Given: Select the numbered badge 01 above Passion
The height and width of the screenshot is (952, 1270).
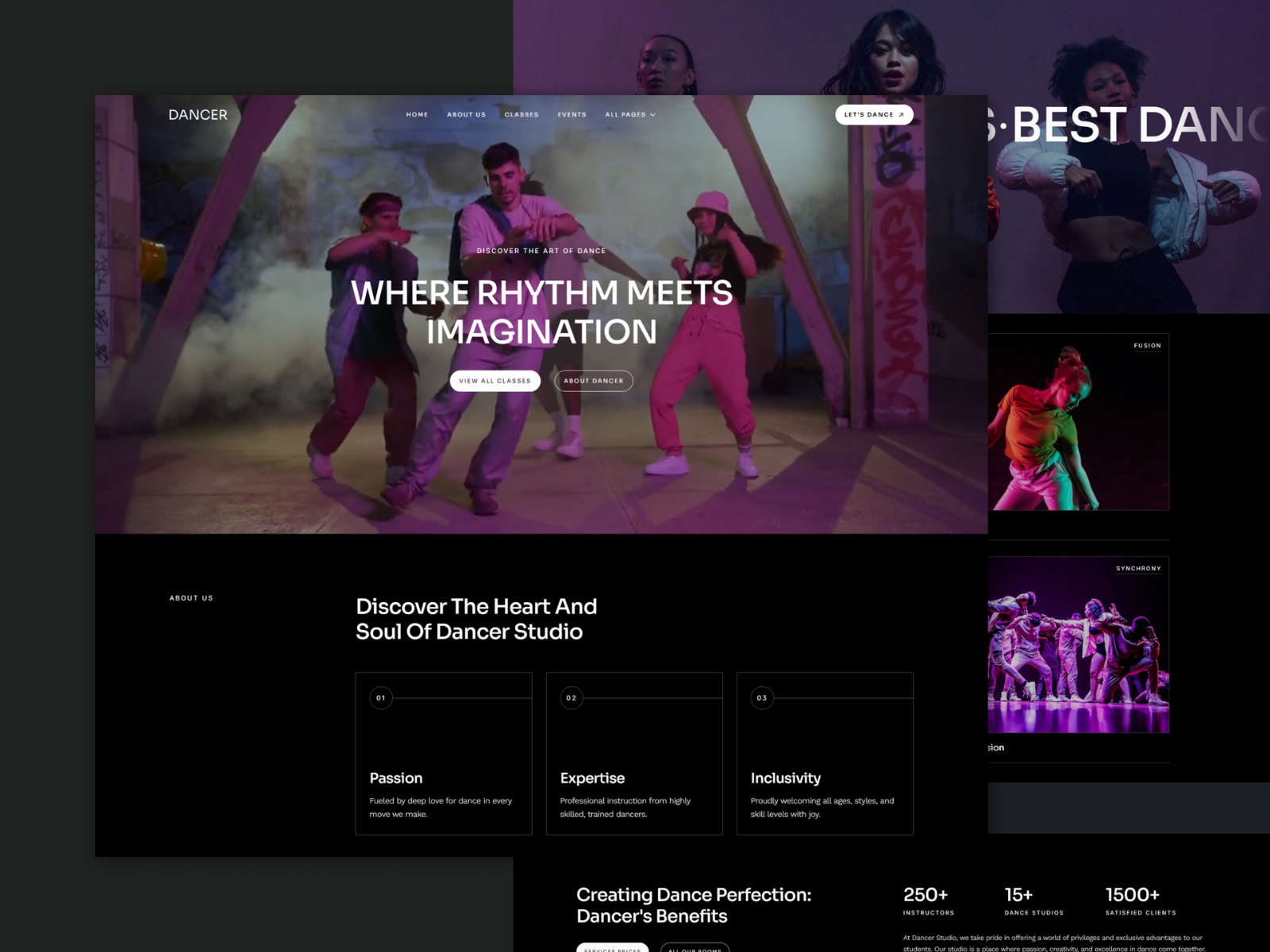Looking at the screenshot, I should 380,699.
